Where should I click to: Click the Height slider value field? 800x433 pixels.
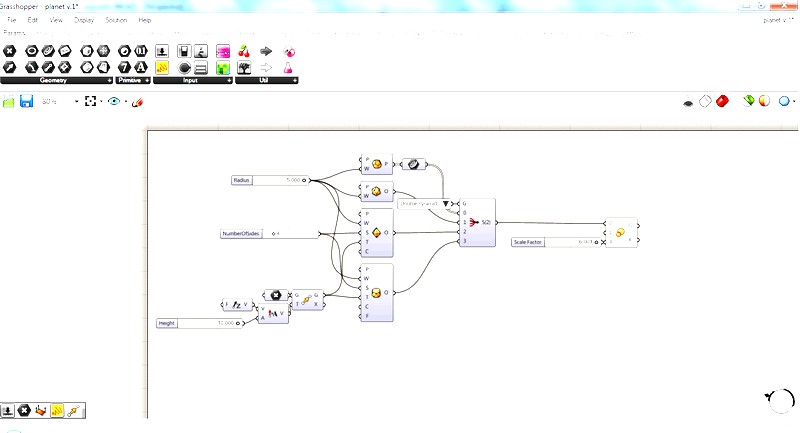pos(210,323)
